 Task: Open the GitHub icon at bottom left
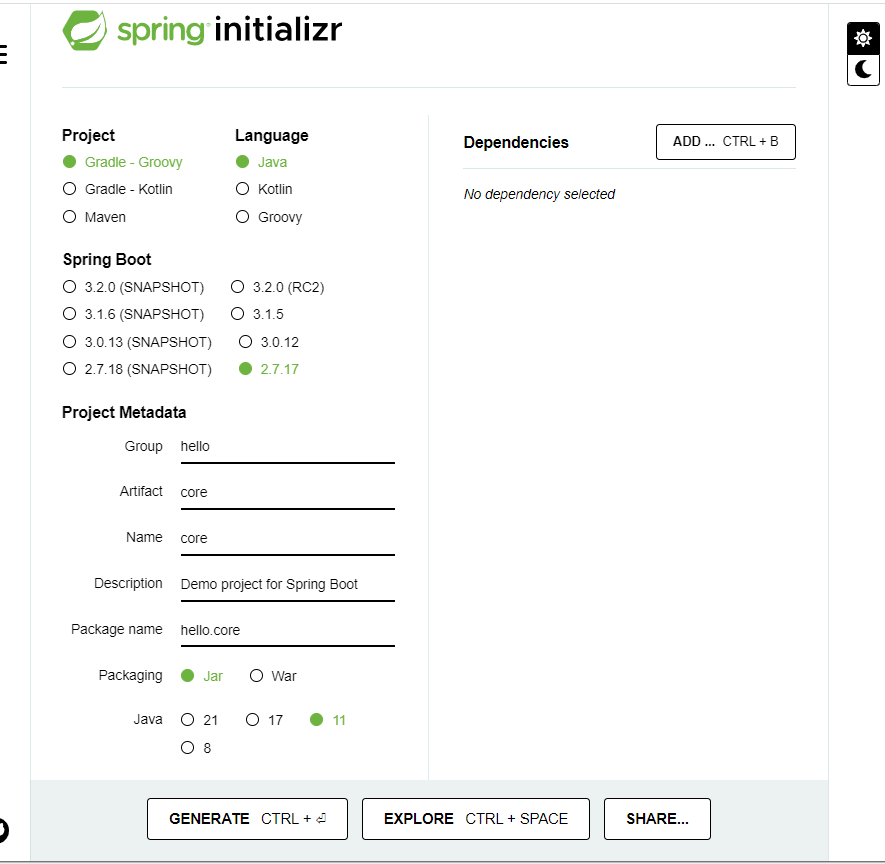[x=3, y=830]
